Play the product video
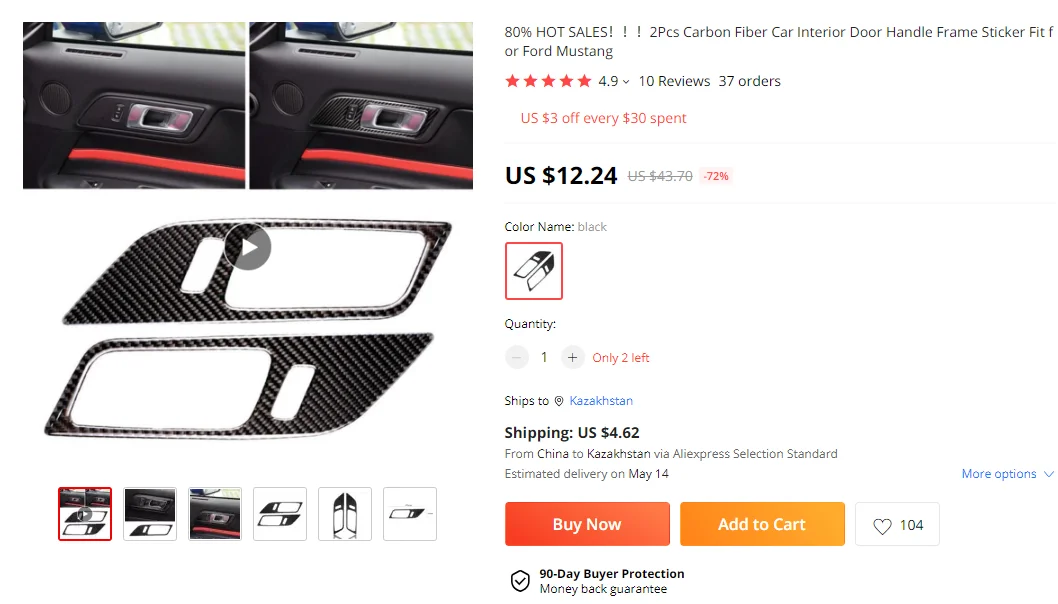The width and height of the screenshot is (1058, 604). pyautogui.click(x=248, y=247)
